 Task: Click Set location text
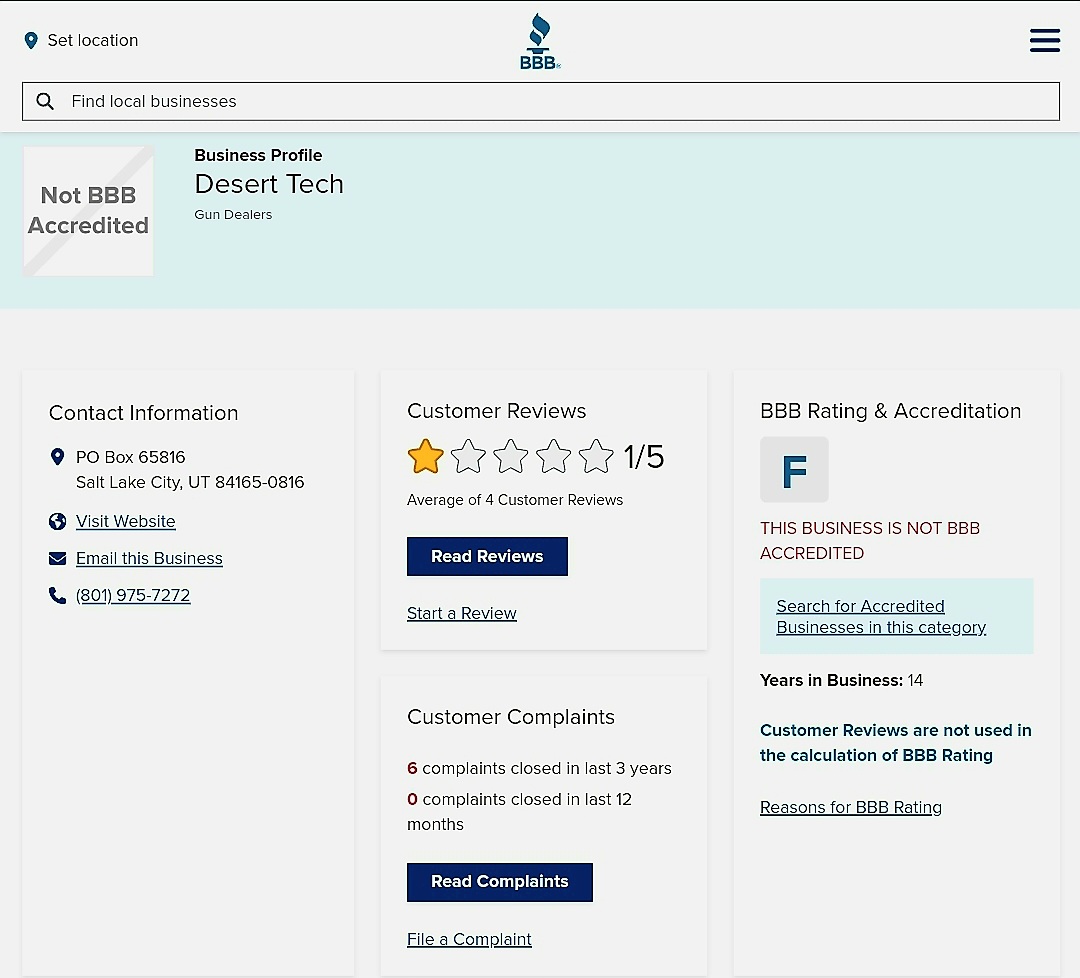93,41
